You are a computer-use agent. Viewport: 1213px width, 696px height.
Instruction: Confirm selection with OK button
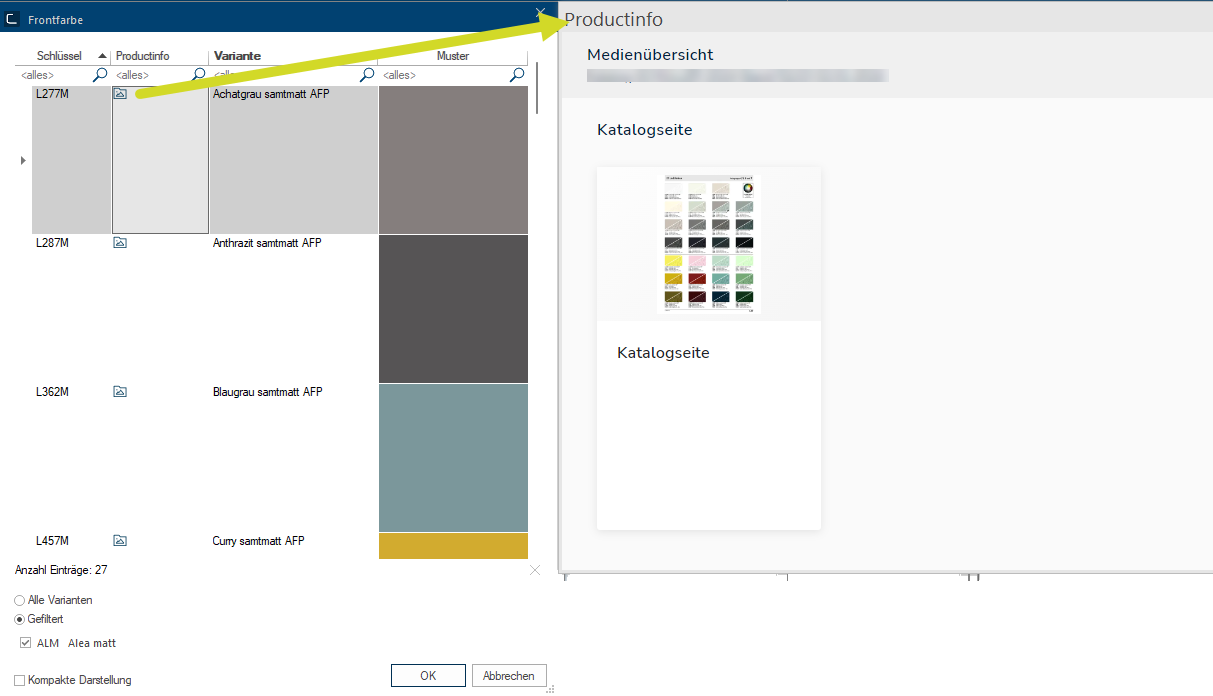428,676
